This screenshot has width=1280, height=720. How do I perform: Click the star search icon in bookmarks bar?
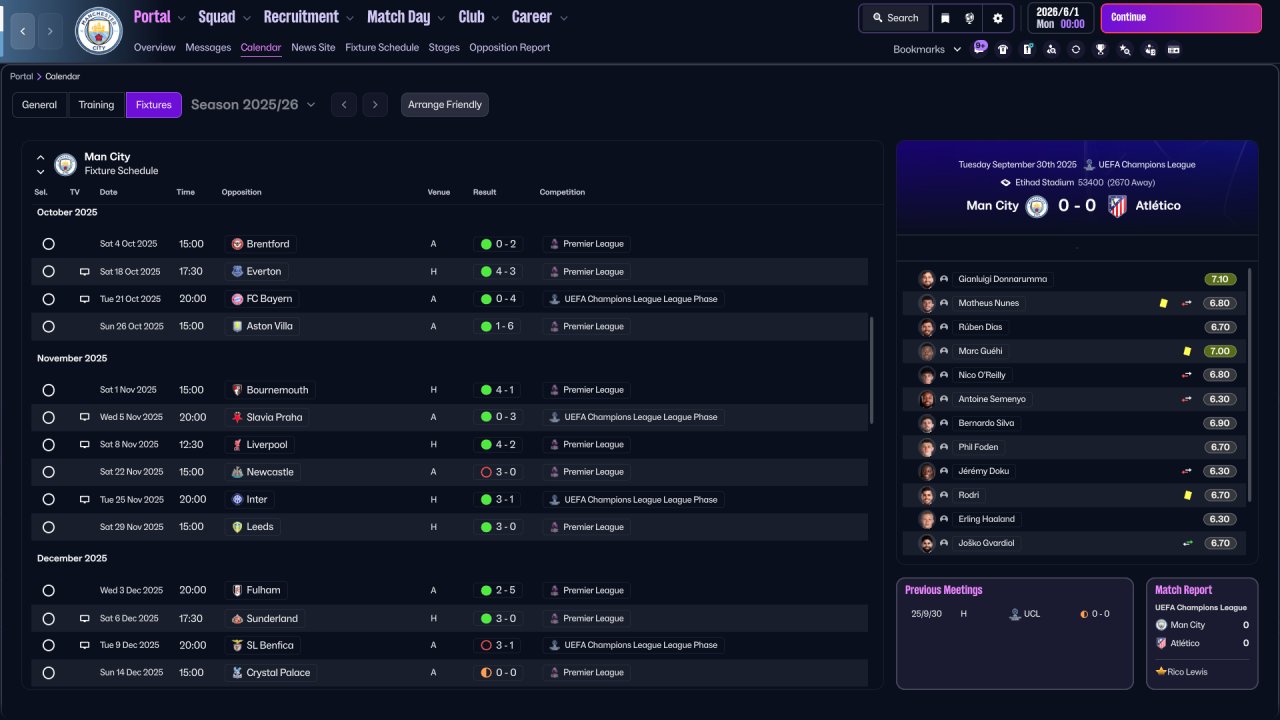point(1125,49)
